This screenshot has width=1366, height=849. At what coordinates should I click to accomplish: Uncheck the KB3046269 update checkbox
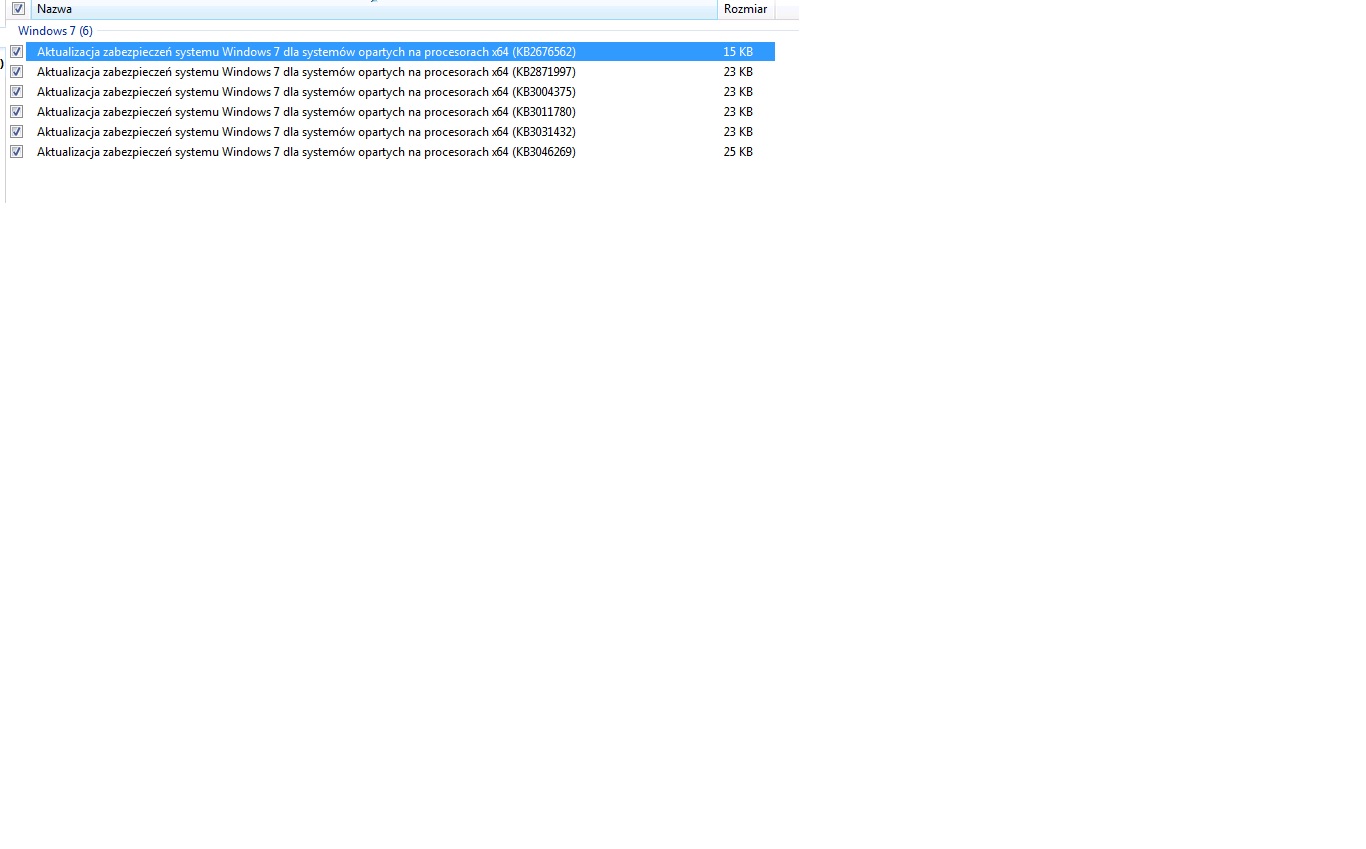coord(16,152)
